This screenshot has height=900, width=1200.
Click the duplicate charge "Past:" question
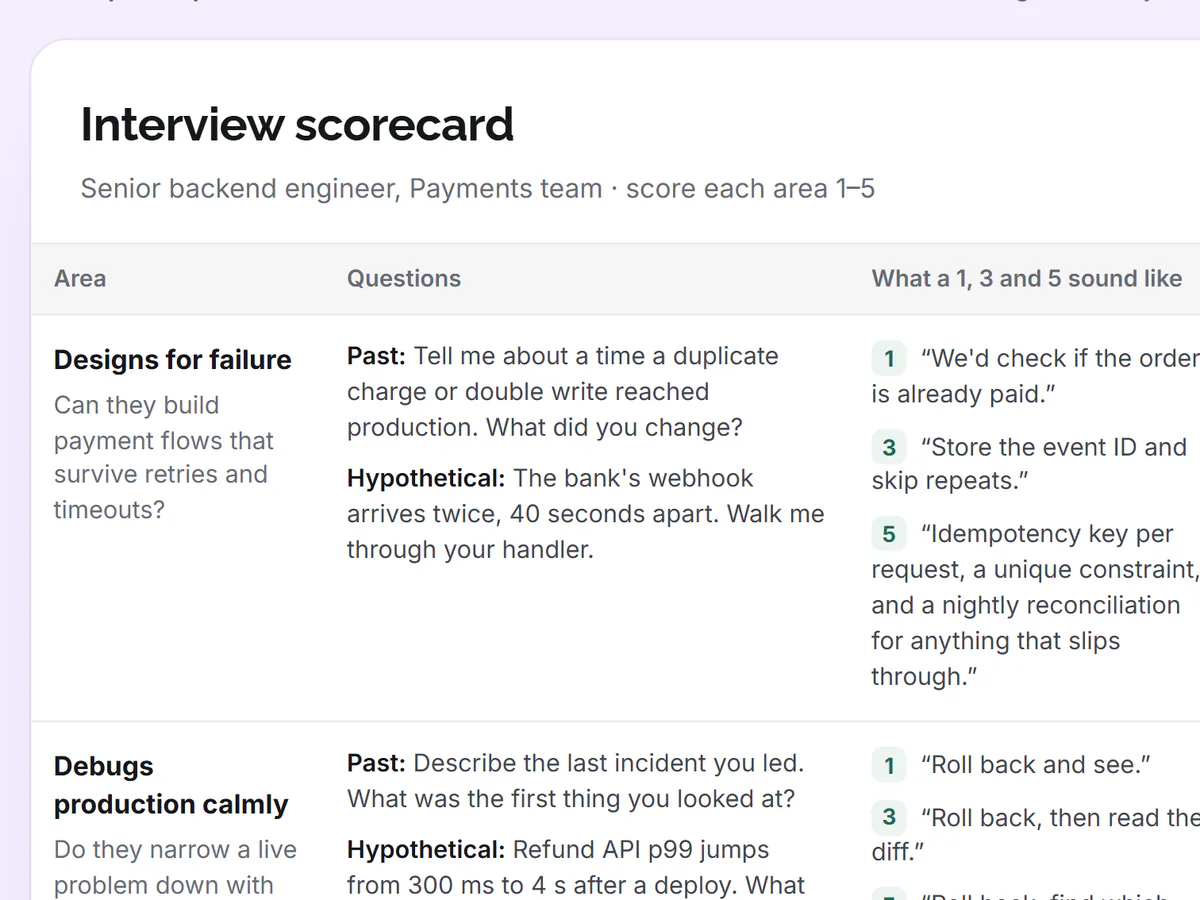563,392
